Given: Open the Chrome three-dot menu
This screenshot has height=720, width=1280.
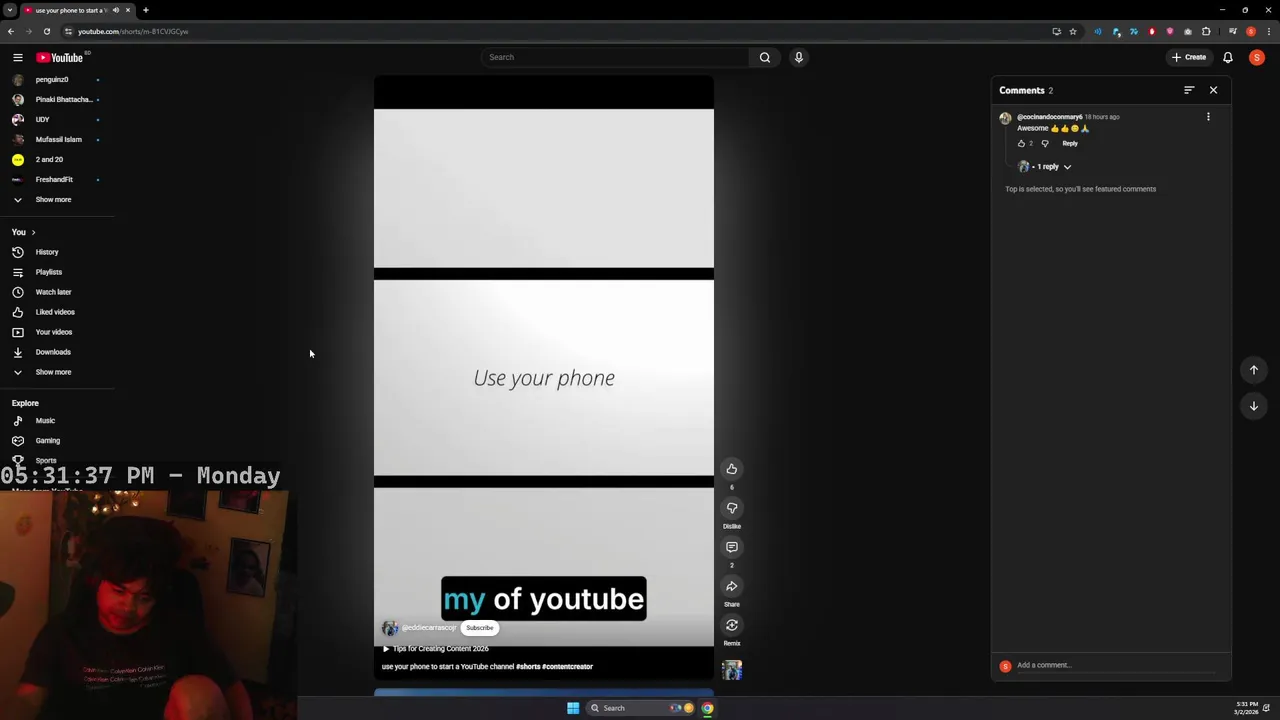Looking at the screenshot, I should [x=1268, y=31].
